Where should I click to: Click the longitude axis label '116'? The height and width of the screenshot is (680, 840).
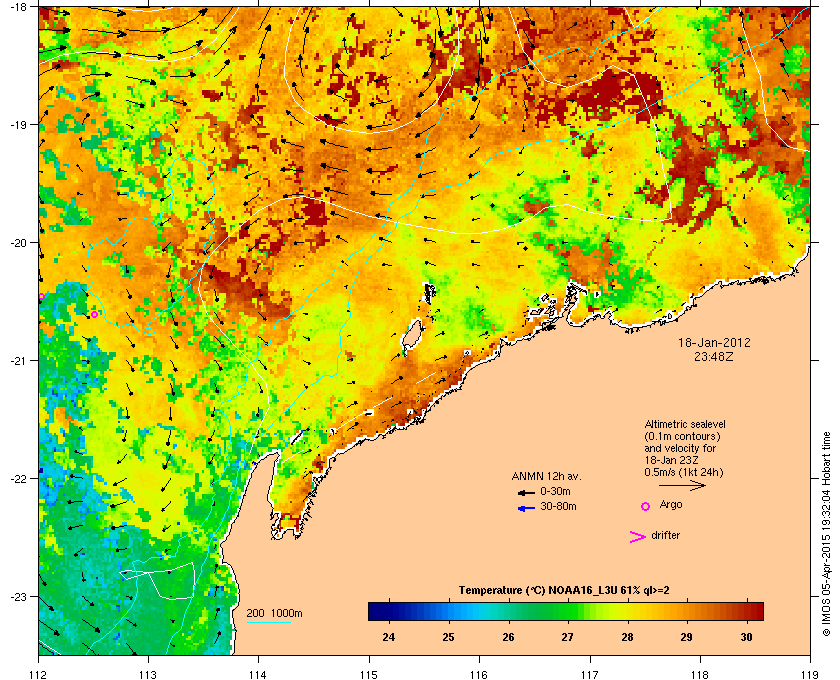pyautogui.click(x=479, y=675)
